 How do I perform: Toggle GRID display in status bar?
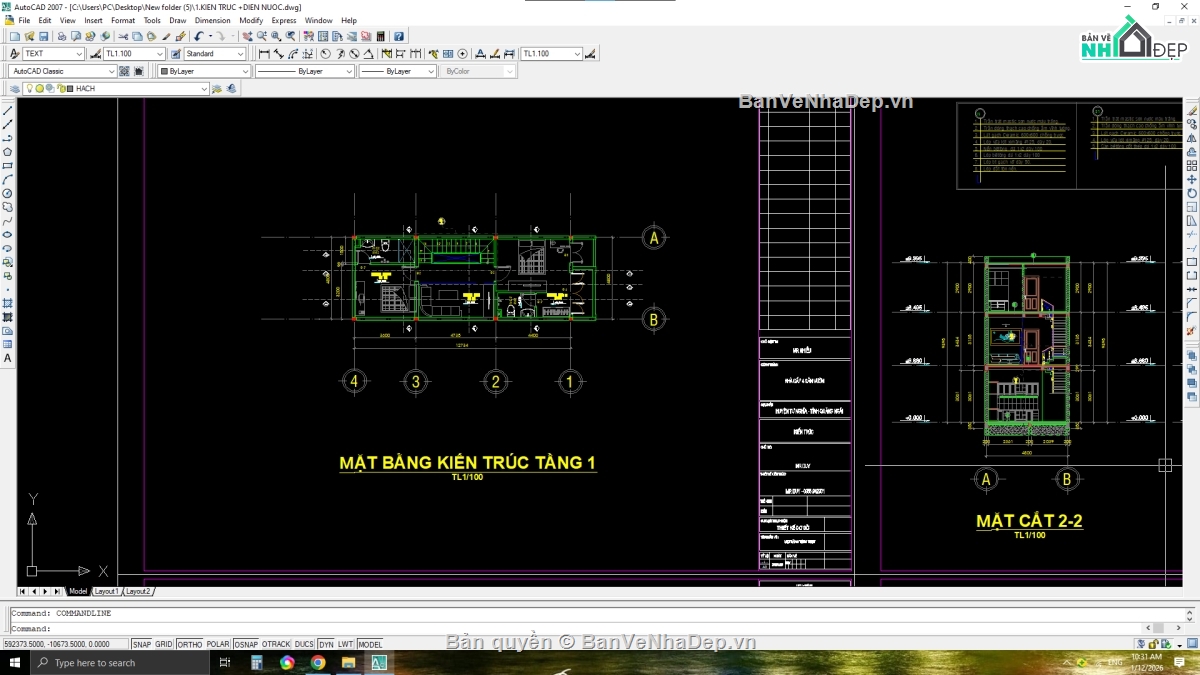point(164,645)
